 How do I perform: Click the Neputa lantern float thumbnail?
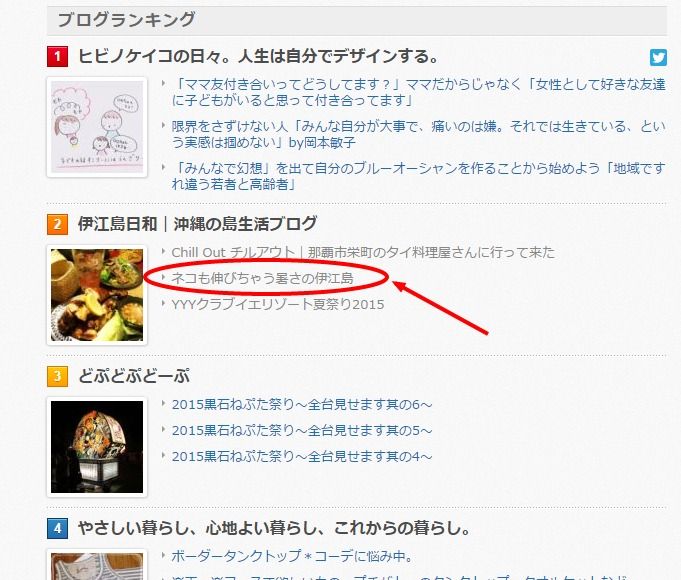tap(97, 447)
